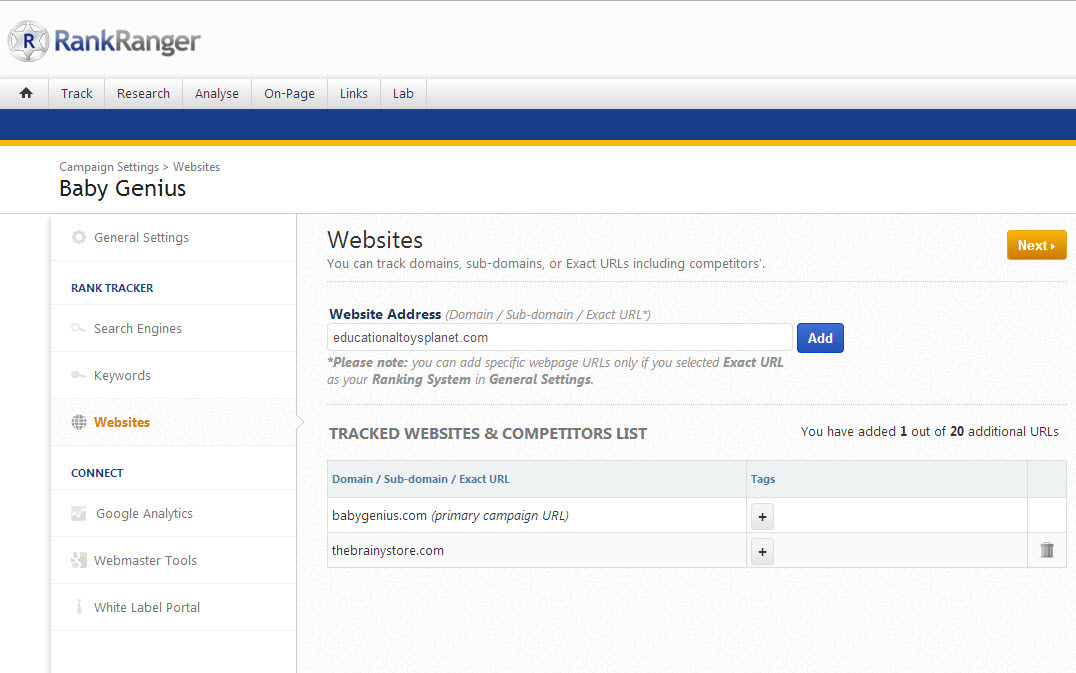Image resolution: width=1076 pixels, height=673 pixels.
Task: Focus the Website Address input field
Action: click(x=559, y=338)
